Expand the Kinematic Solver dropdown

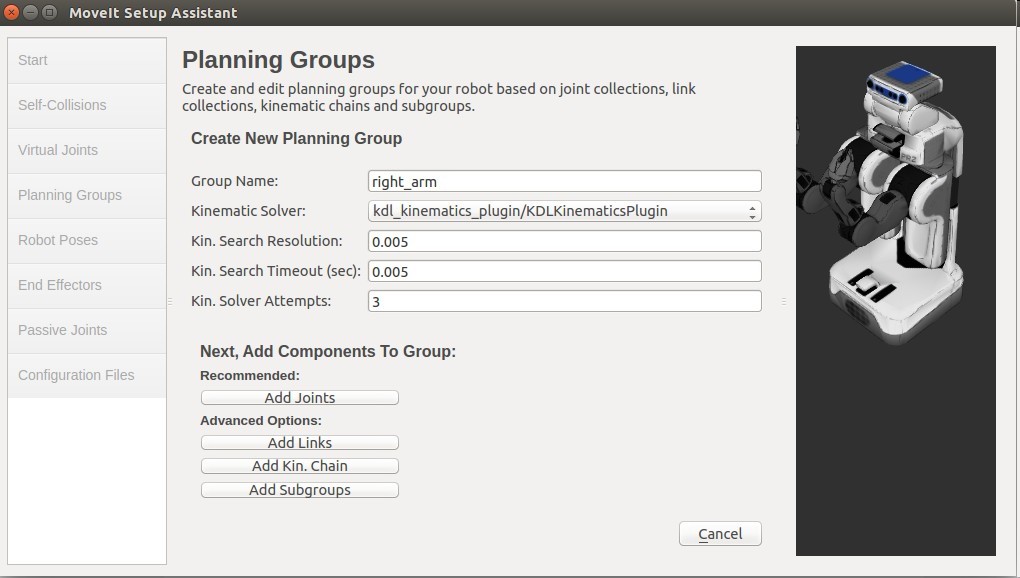point(564,211)
